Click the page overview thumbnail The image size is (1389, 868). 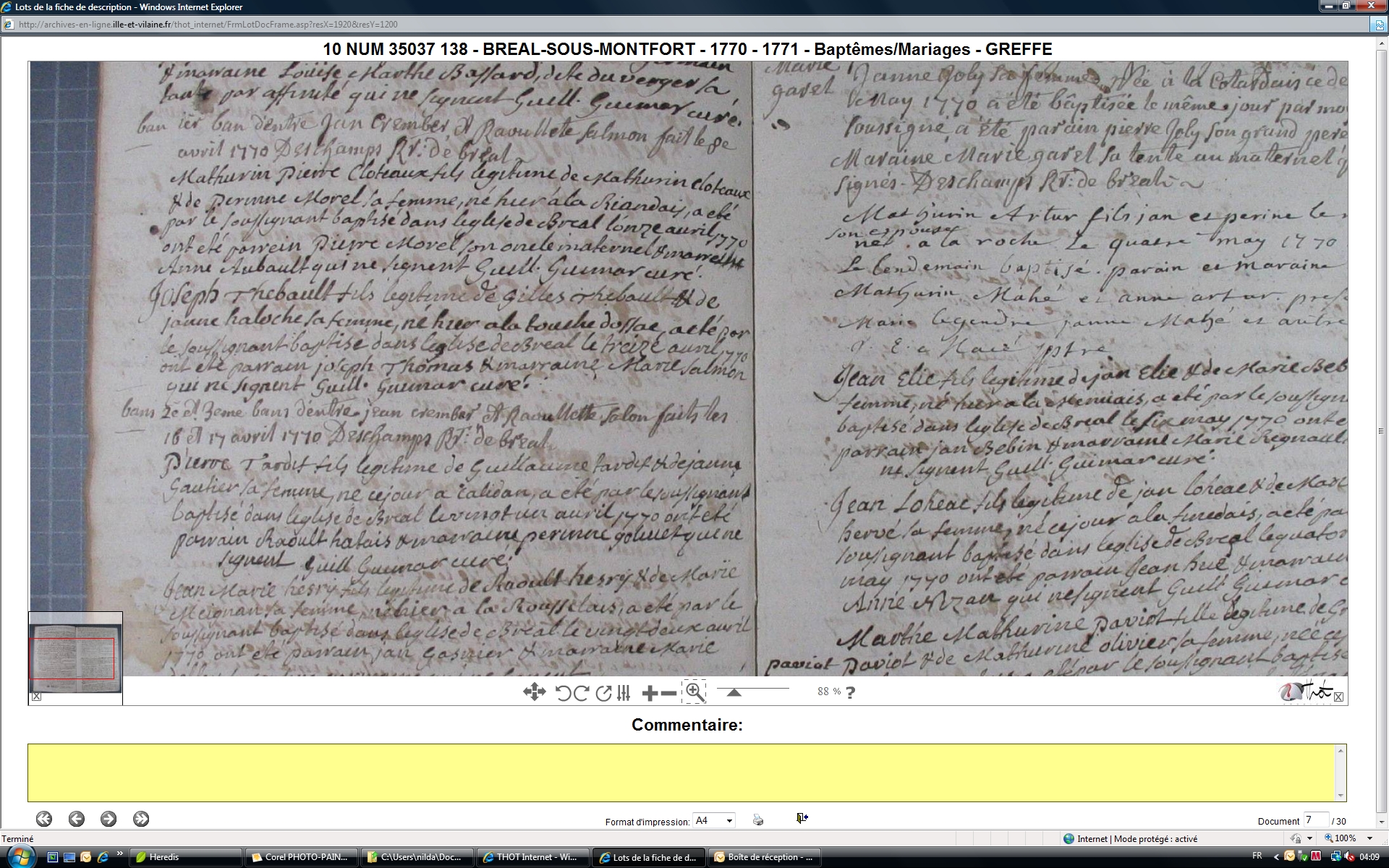tap(75, 658)
